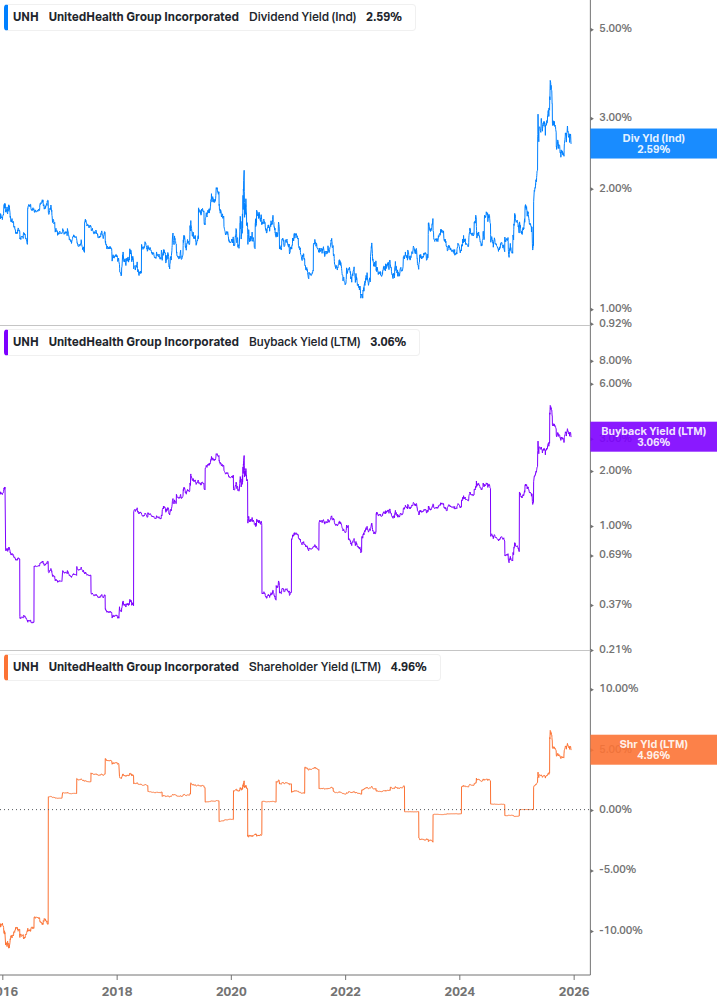Viewport: 717px width, 1005px height.
Task: Click the 2020 label on the time axis
Action: [231, 992]
